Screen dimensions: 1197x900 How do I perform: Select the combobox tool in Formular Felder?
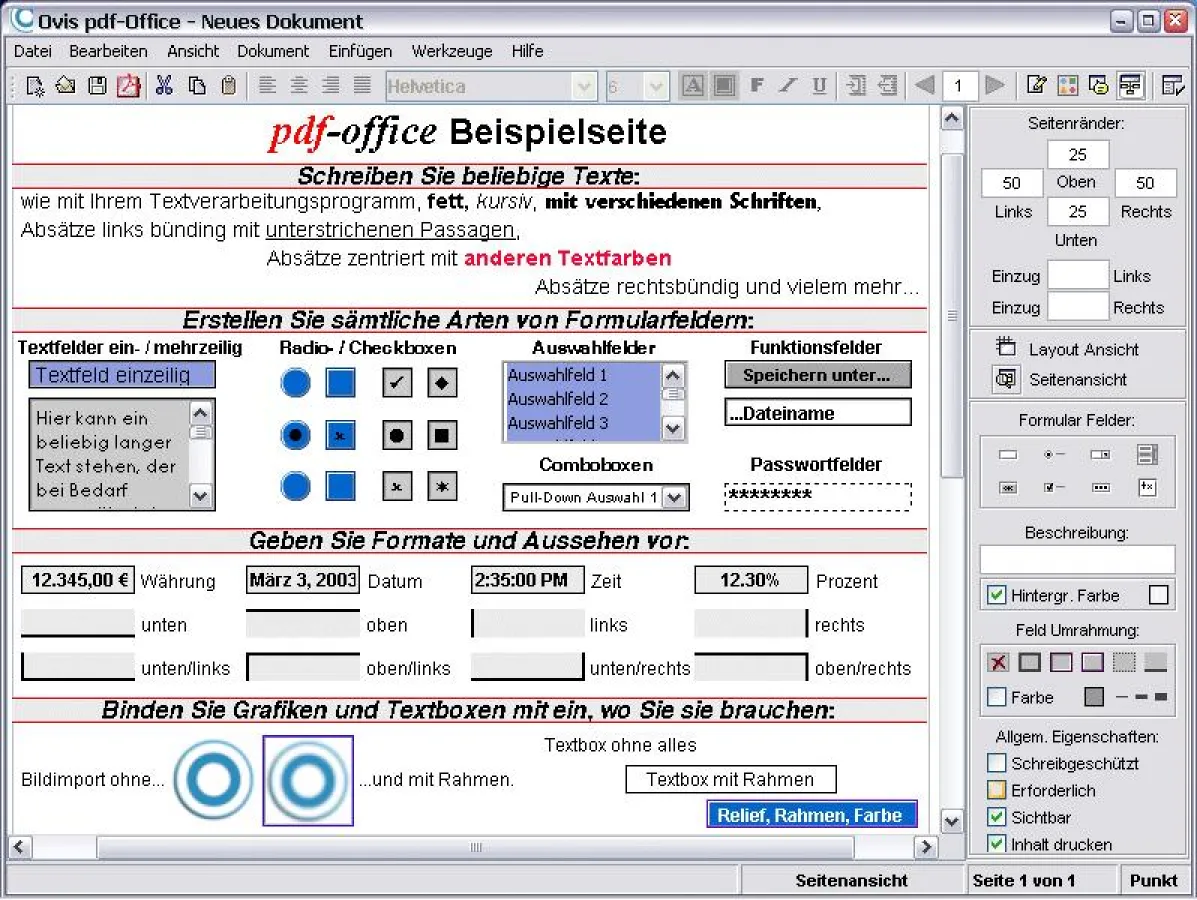coord(1100,454)
